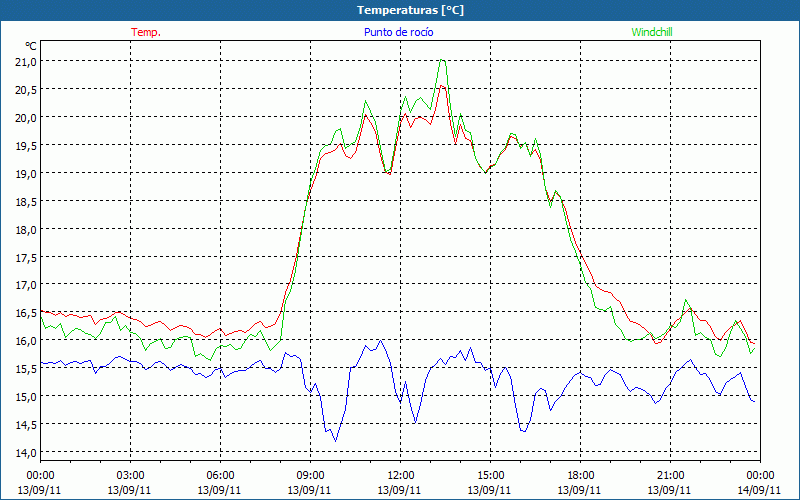The image size is (800, 500).
Task: Click the 16,5 y-axis value
Action: (x=26, y=312)
